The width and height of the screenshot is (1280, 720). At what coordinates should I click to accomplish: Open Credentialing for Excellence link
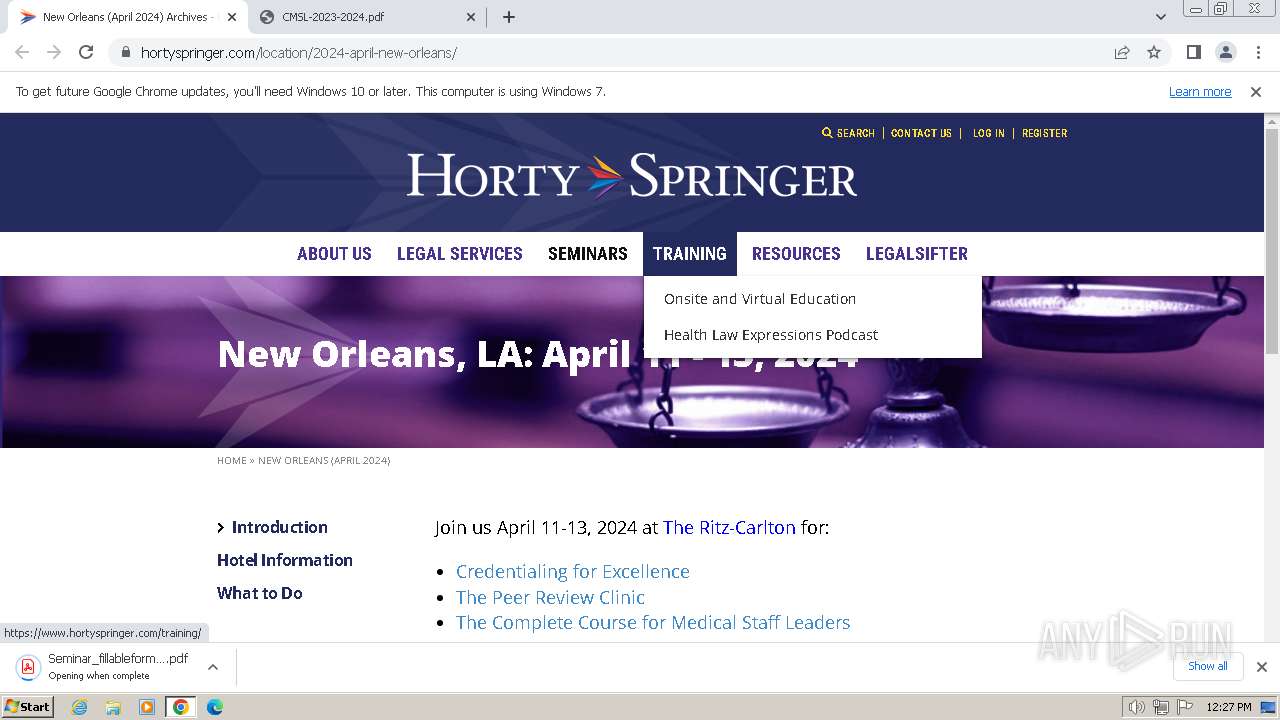[573, 571]
